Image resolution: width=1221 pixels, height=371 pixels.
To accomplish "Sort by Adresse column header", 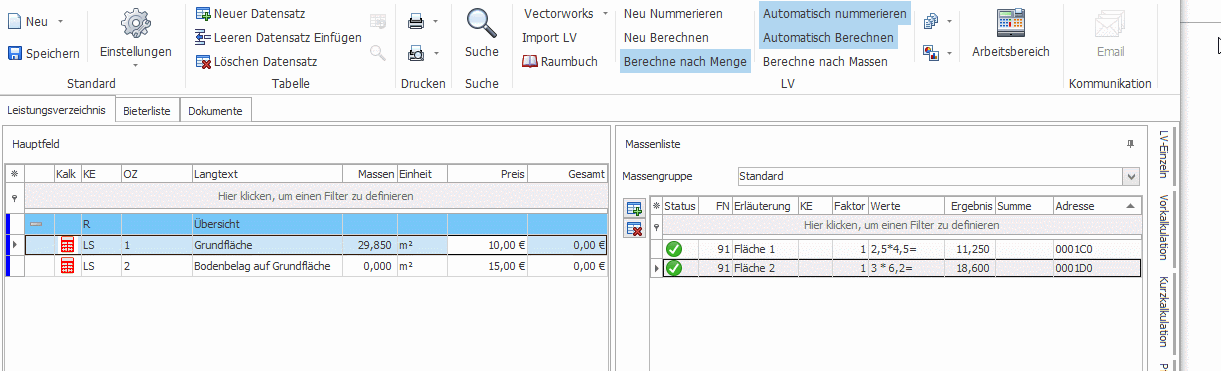I will [x=1096, y=206].
